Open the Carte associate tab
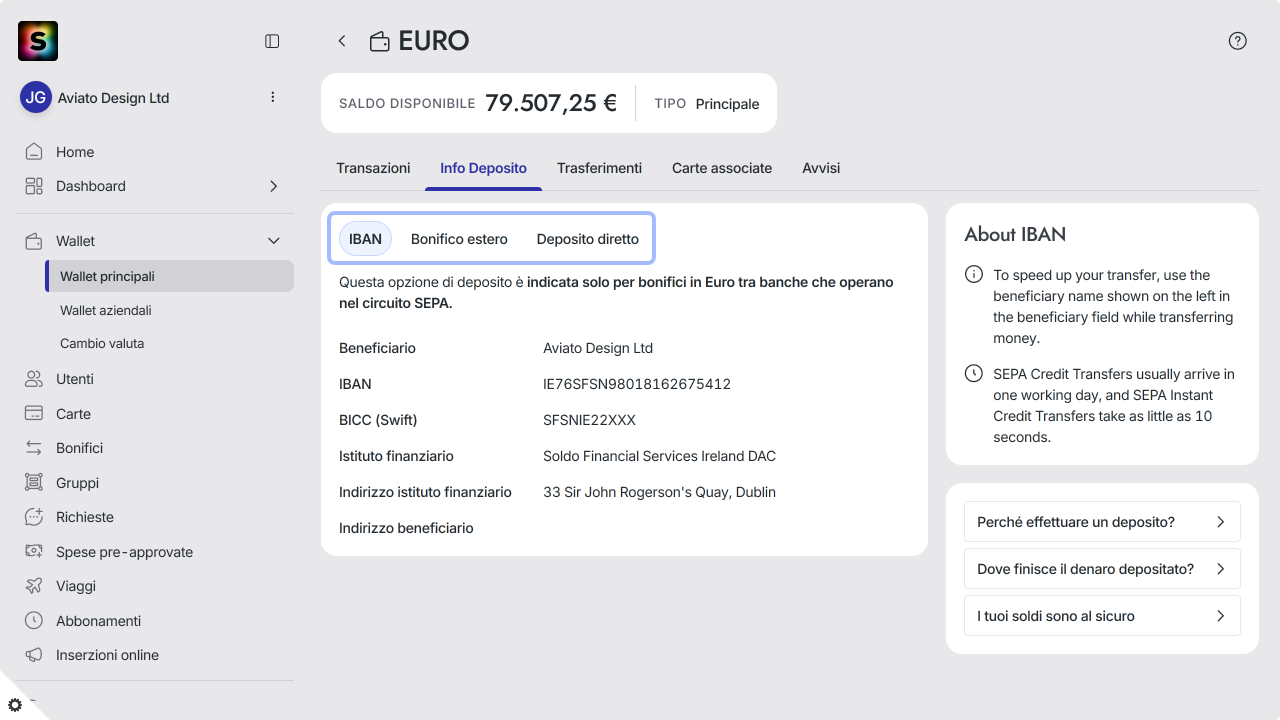The height and width of the screenshot is (720, 1280). 722,168
